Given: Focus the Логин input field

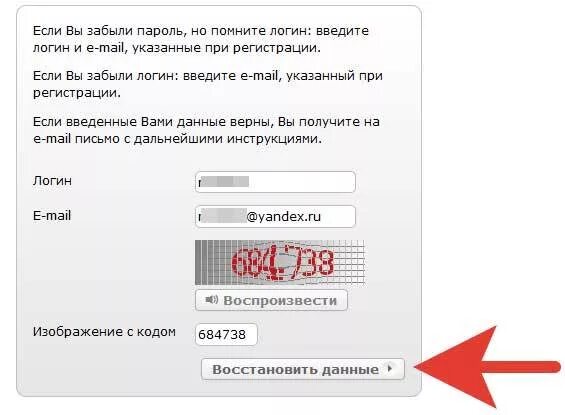Looking at the screenshot, I should [275, 182].
